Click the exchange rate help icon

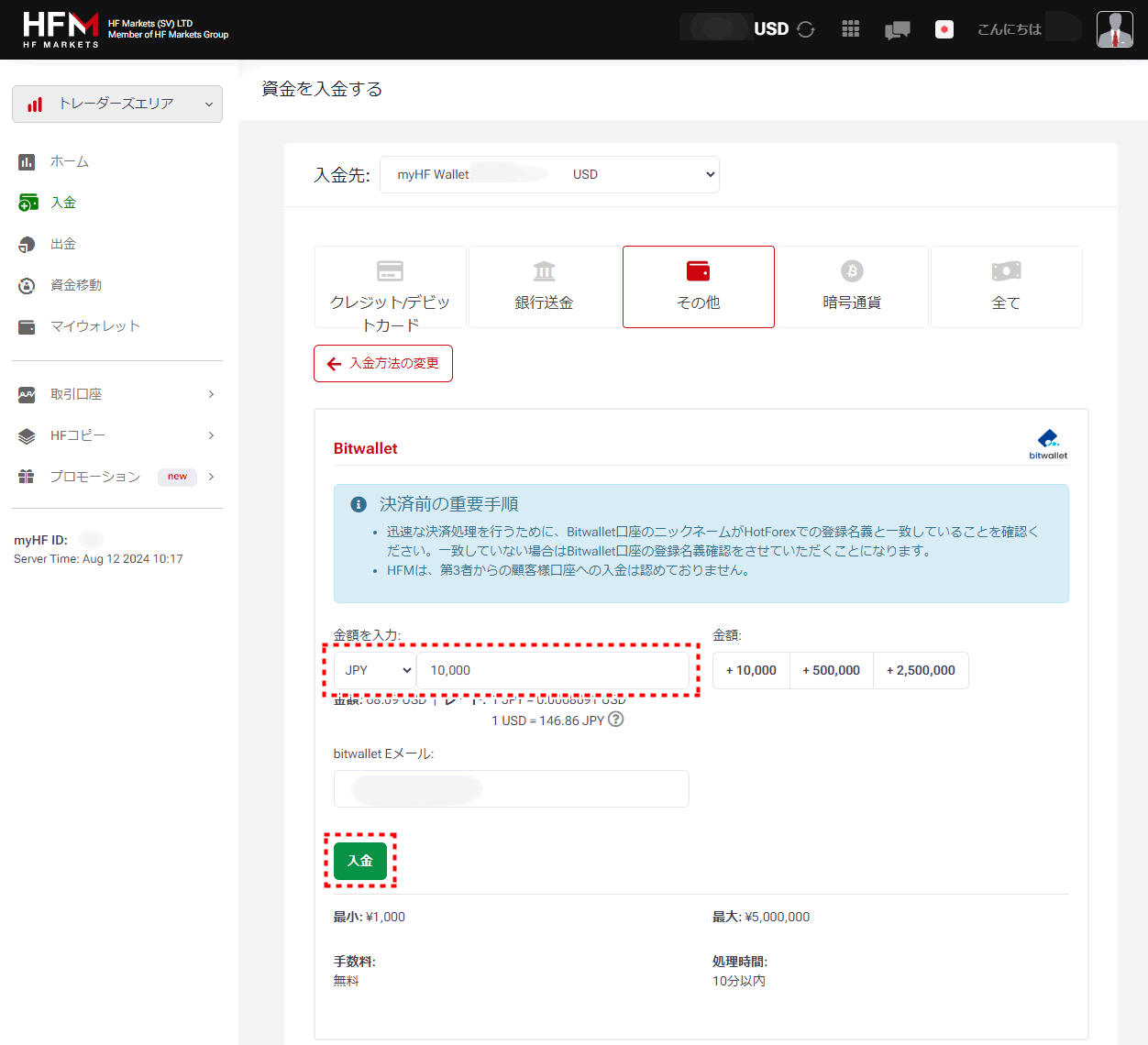pos(616,720)
